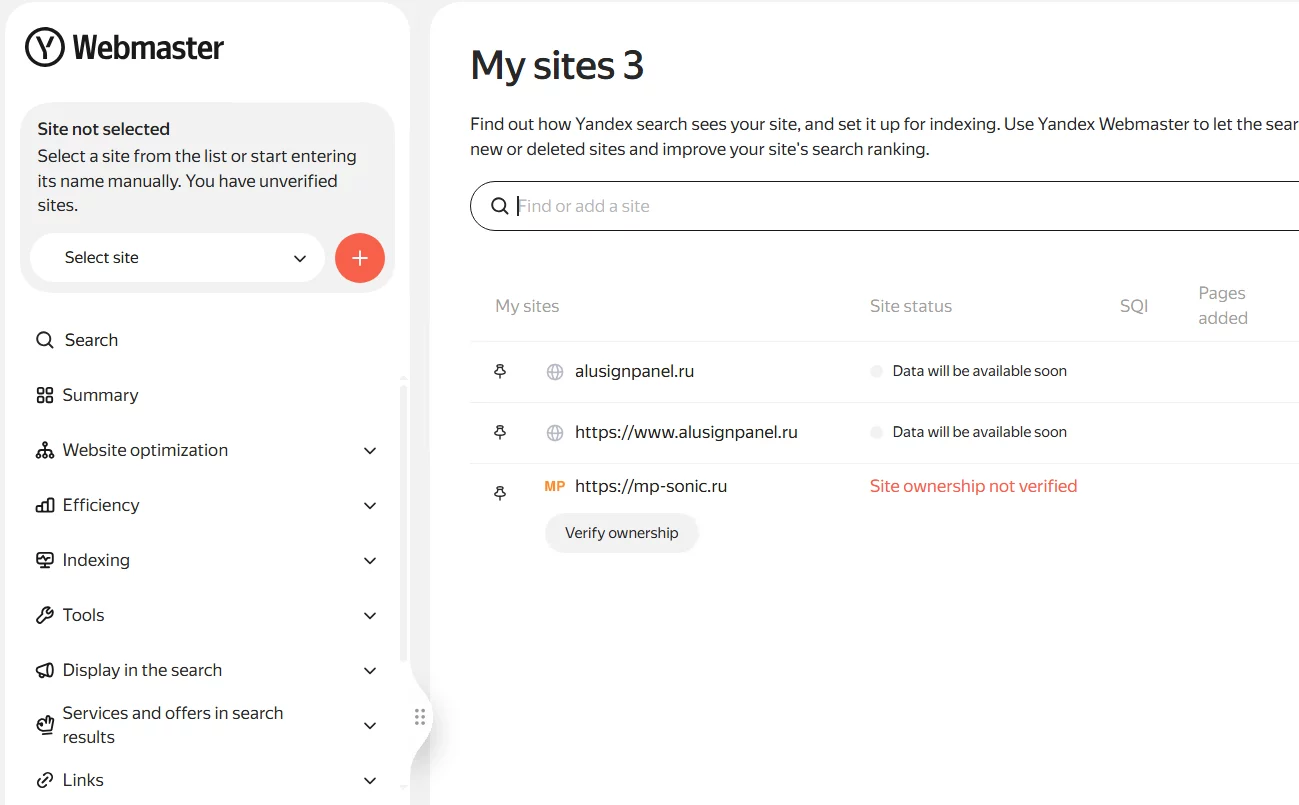Click alusignpanel.ru Data will be available soon status
The width and height of the screenshot is (1299, 805).
click(979, 371)
